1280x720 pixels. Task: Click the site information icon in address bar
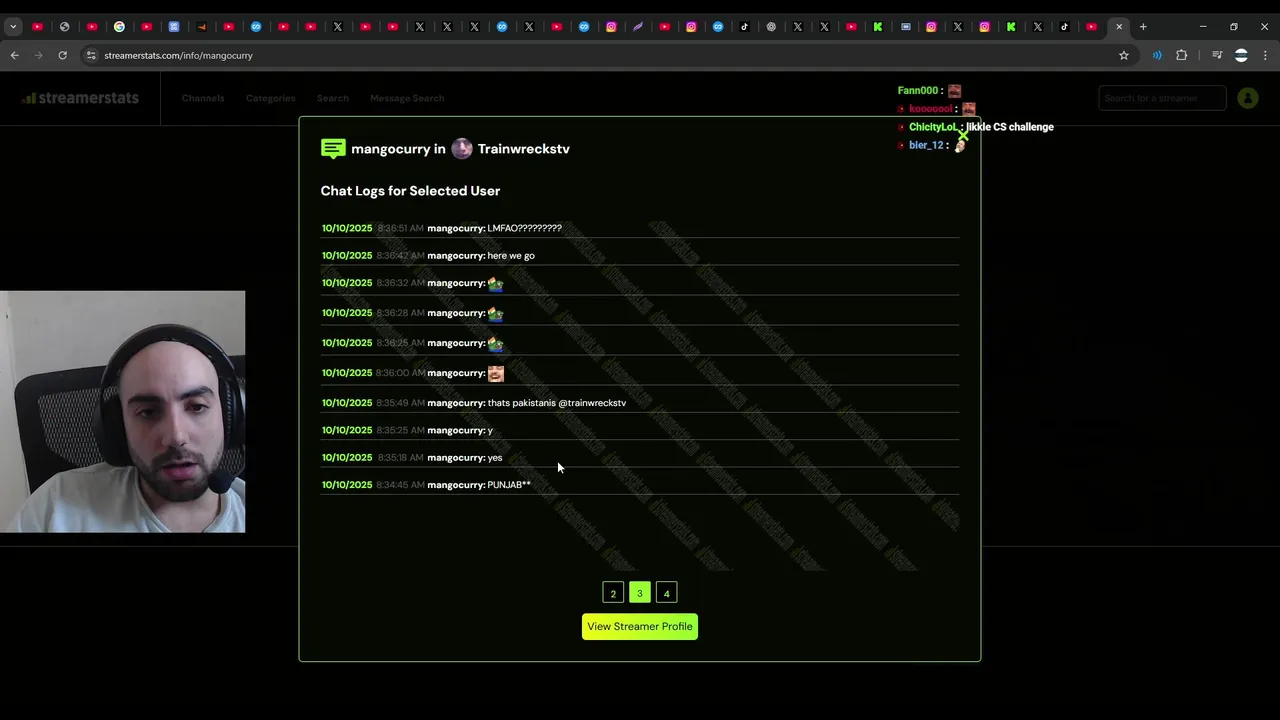coord(91,55)
